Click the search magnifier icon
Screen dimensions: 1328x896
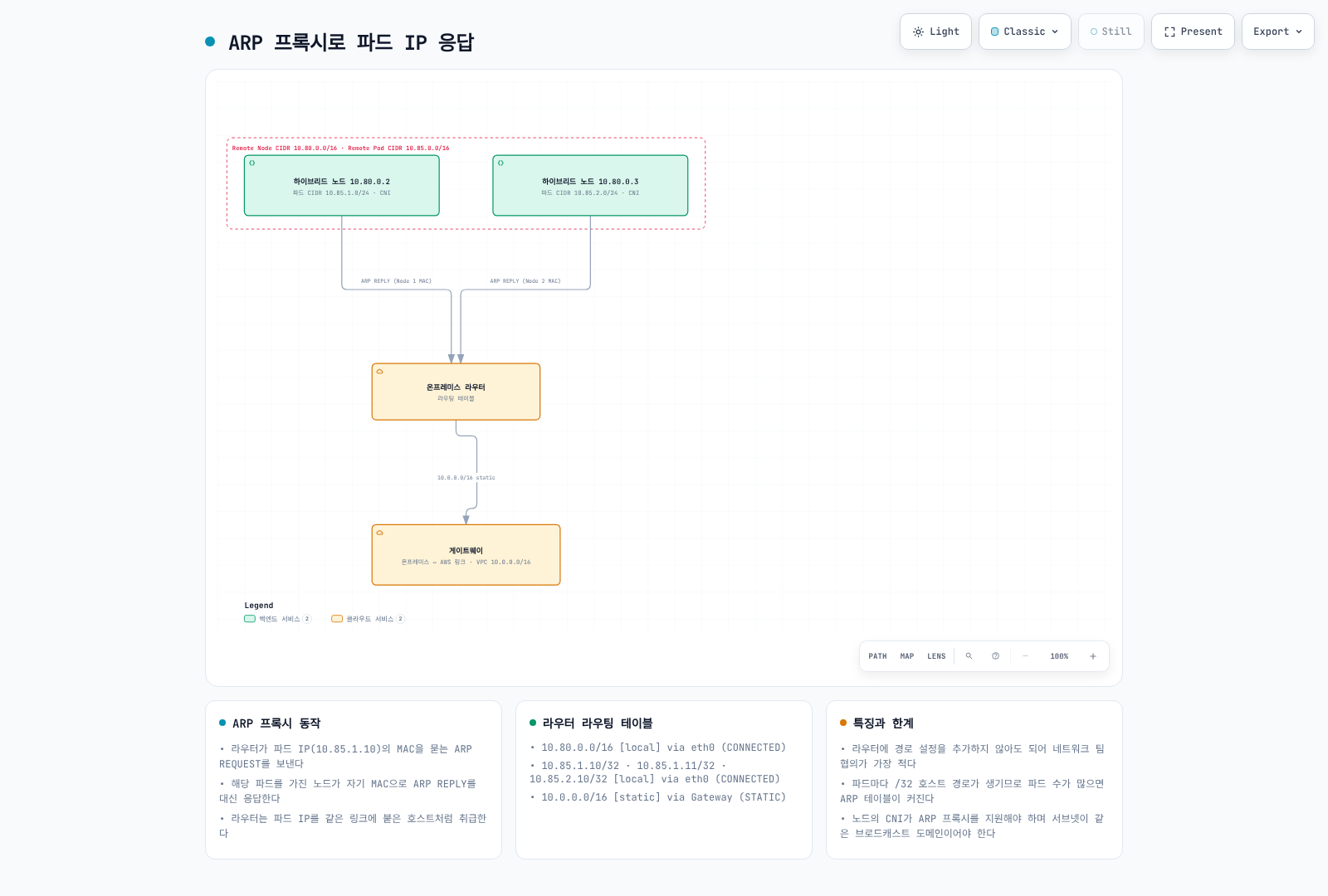click(969, 656)
